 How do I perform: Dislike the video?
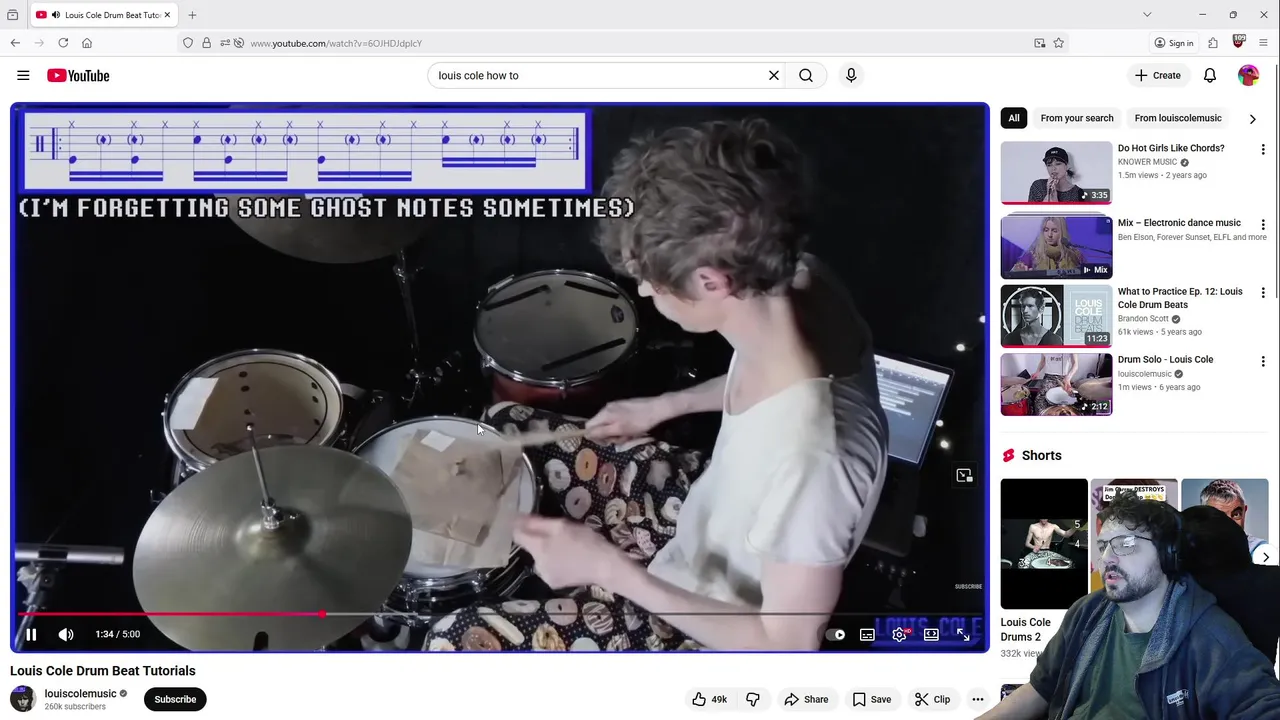(753, 699)
